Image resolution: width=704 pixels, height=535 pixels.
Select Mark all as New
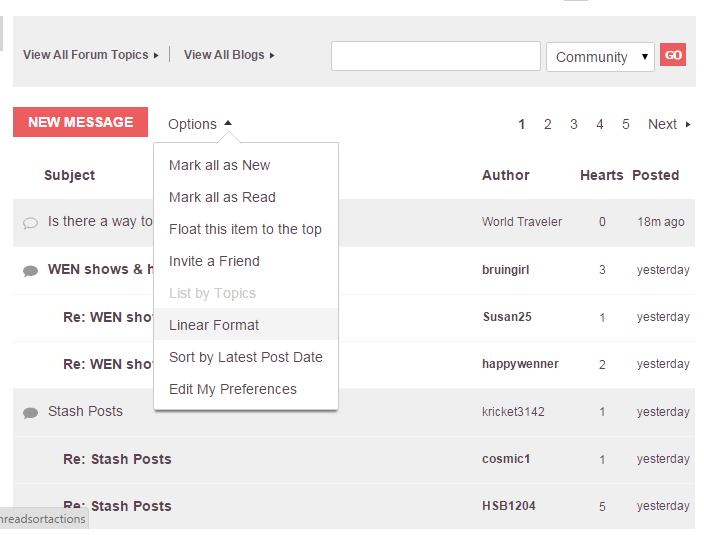pos(220,165)
